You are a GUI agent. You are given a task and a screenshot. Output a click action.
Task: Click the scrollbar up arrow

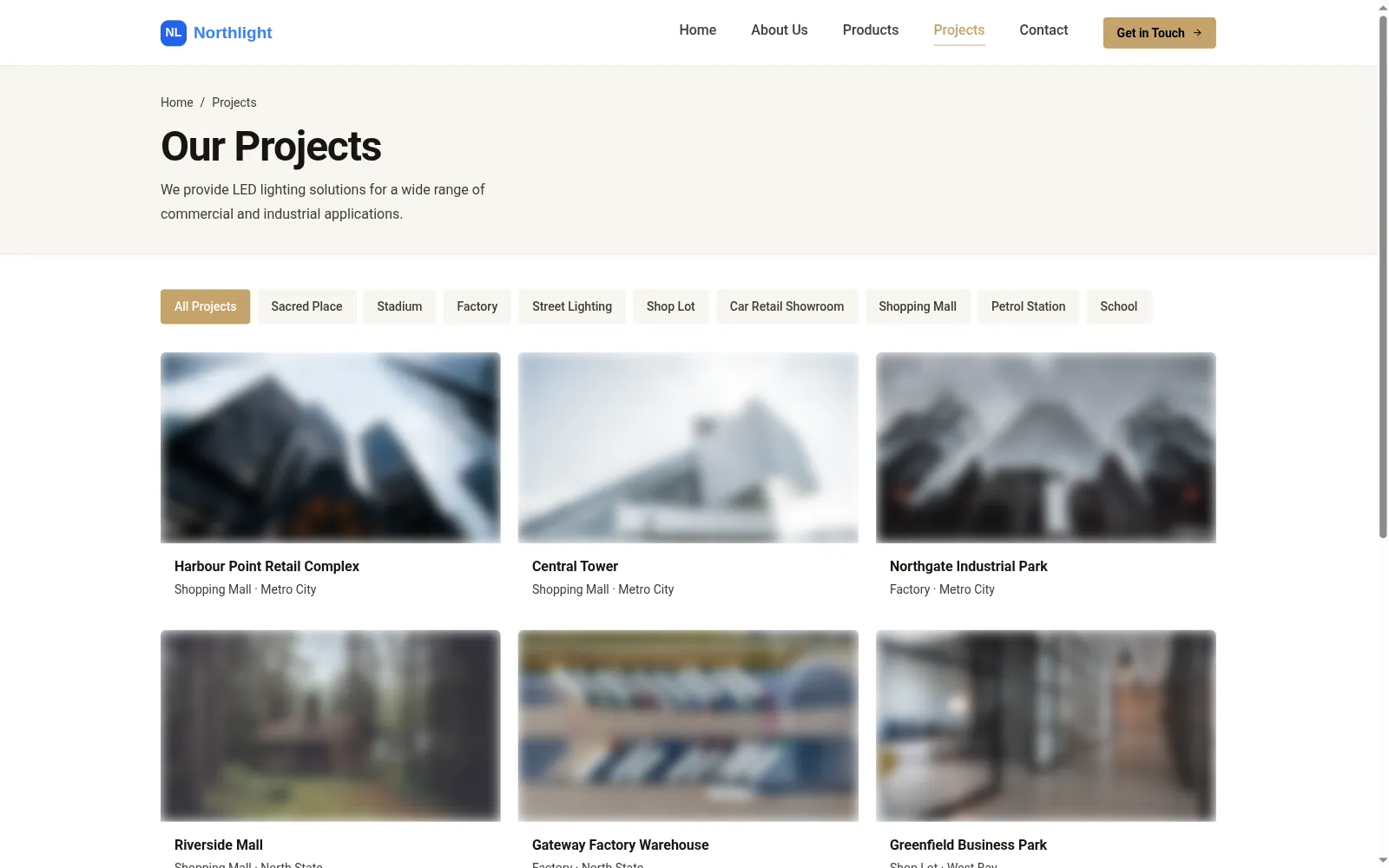1383,7
